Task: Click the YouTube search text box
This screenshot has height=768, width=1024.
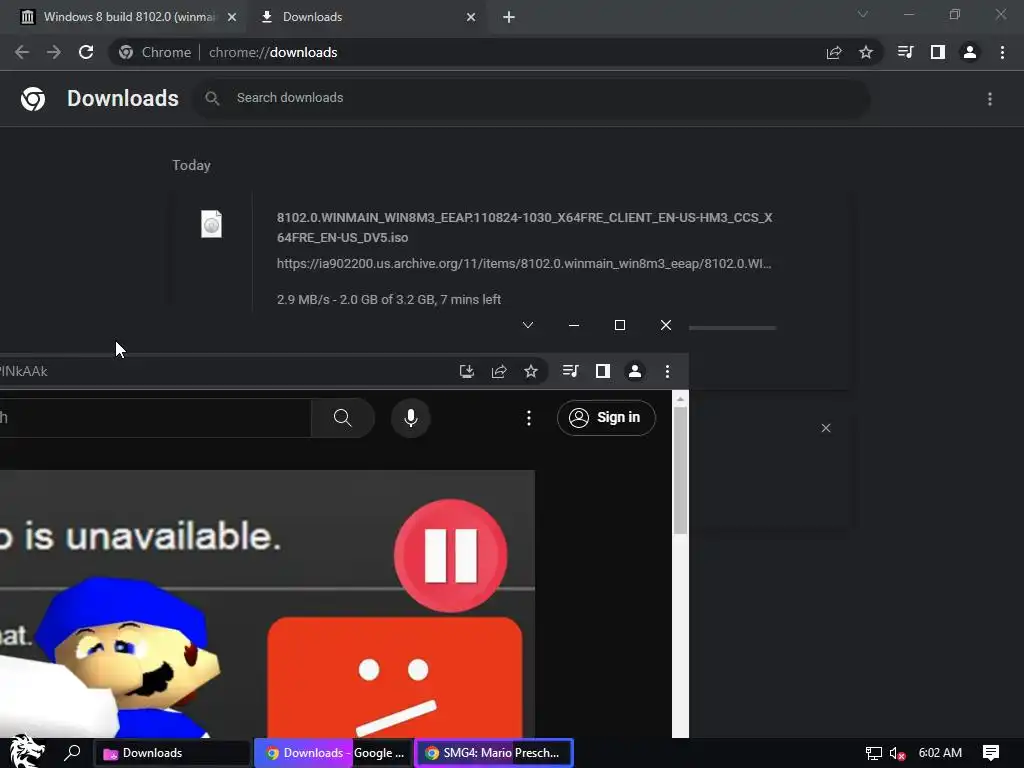Action: coord(155,418)
